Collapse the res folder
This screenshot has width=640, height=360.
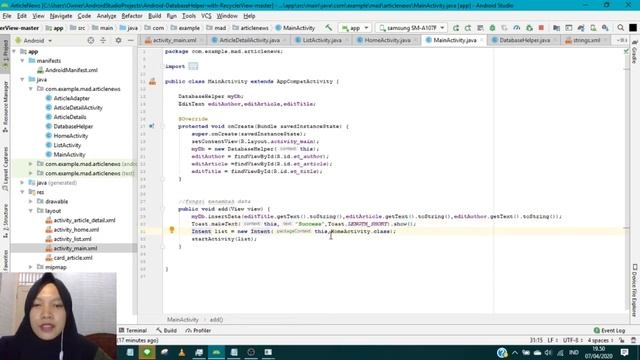point(22,192)
